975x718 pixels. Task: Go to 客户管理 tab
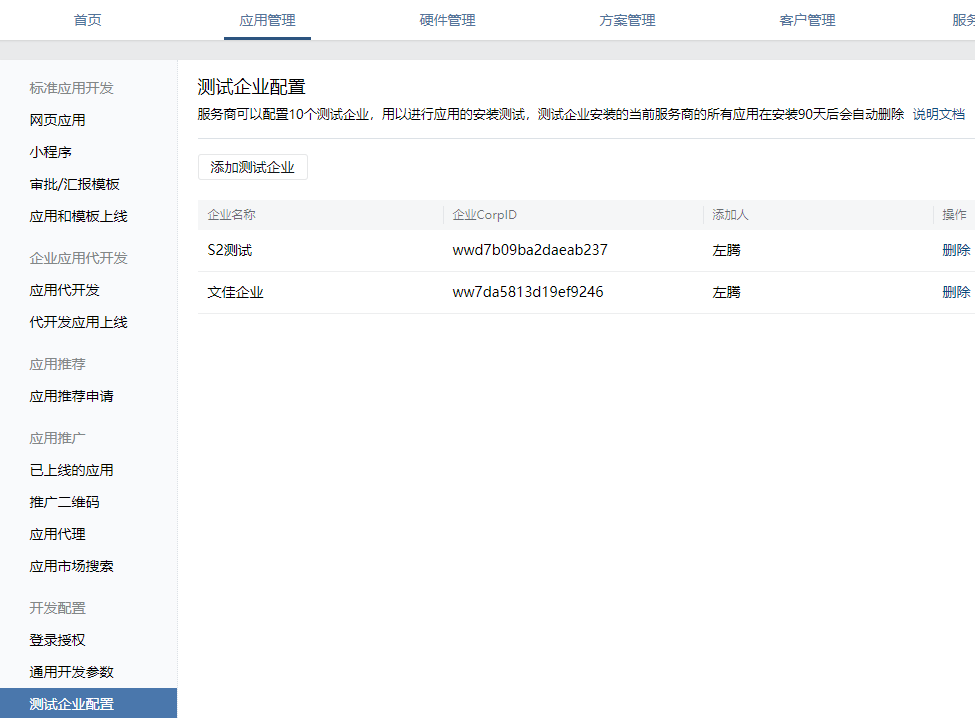pos(807,20)
